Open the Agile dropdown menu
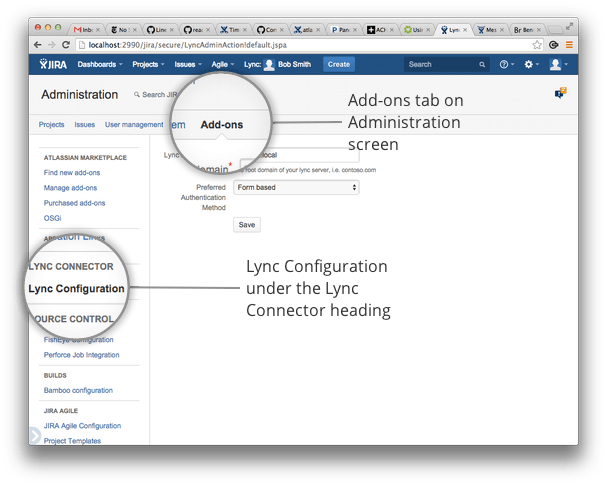Image resolution: width=609 pixels, height=486 pixels. pyautogui.click(x=223, y=64)
